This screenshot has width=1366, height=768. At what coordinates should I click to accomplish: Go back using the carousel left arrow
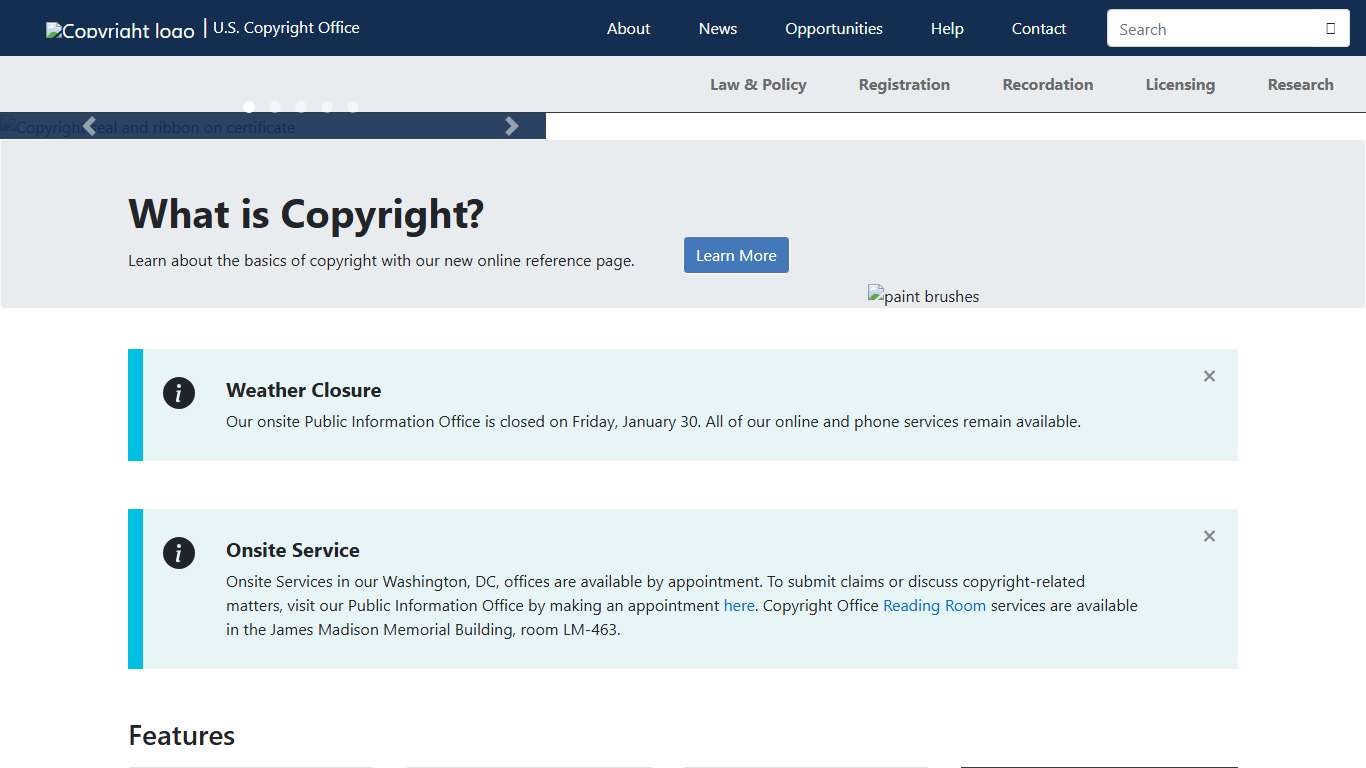coord(89,125)
